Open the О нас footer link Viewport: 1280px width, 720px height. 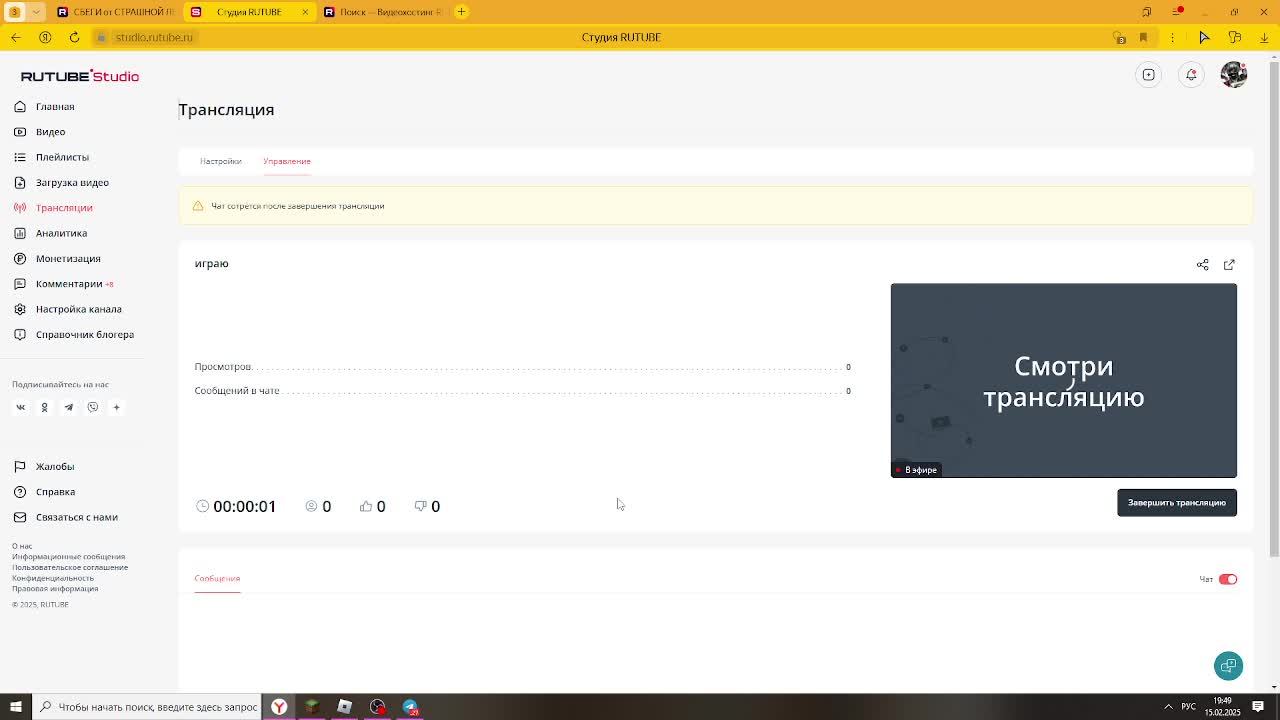coord(22,546)
